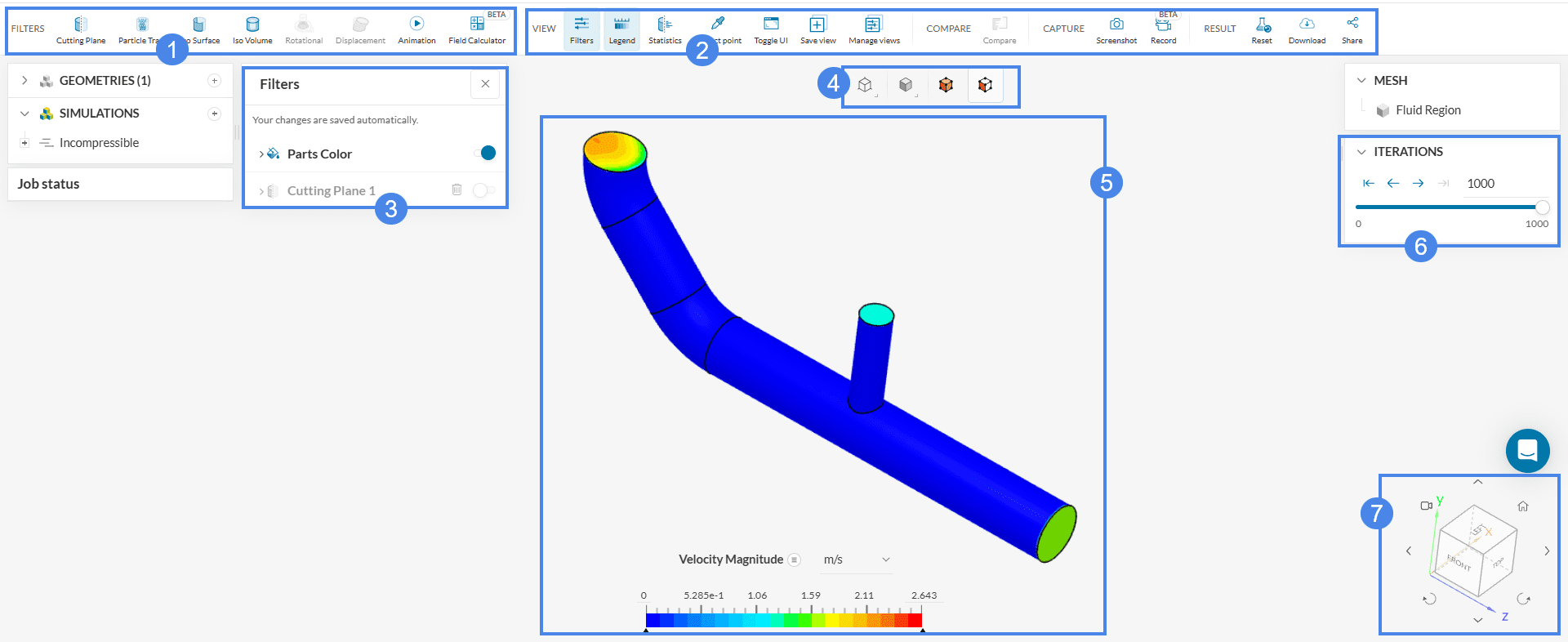Viewport: 1568px width, 642px height.
Task: Download the simulation results
Action: pos(1307,30)
